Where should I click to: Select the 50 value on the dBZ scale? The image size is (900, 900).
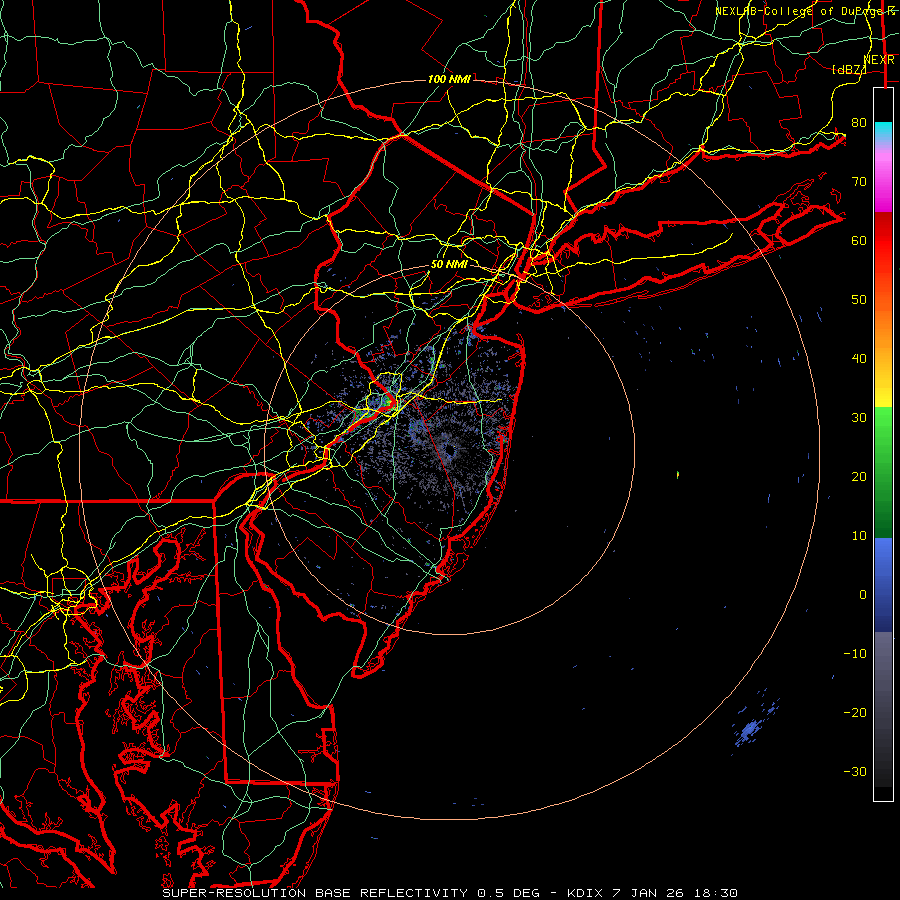(859, 300)
